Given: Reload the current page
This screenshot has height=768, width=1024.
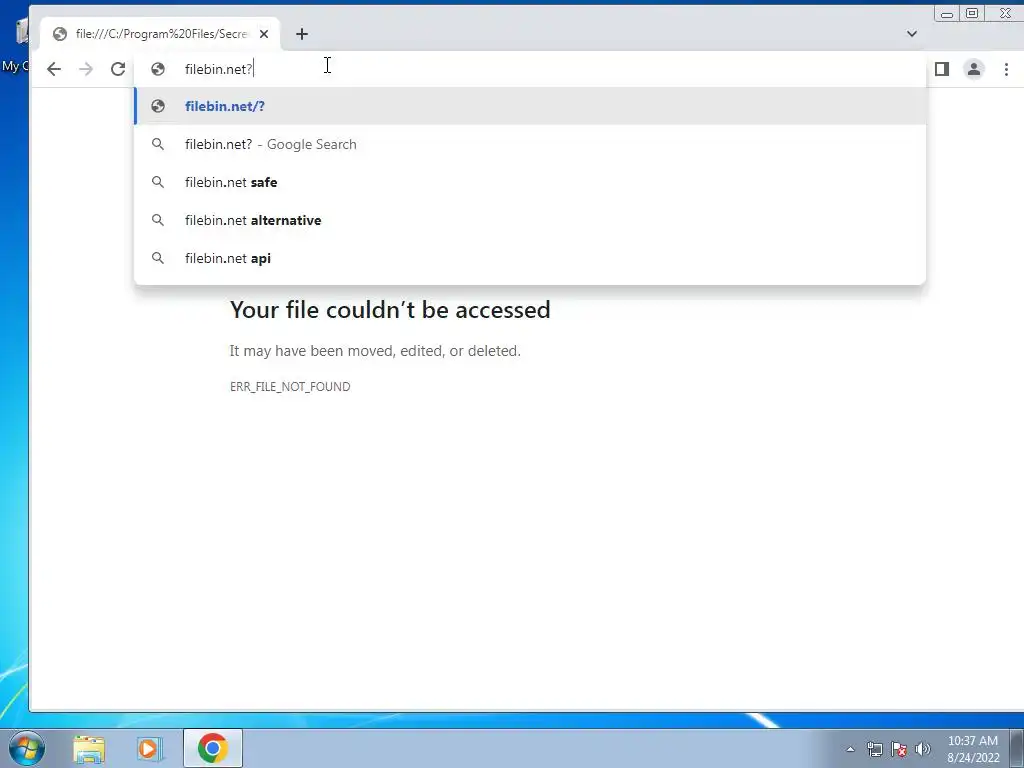Looking at the screenshot, I should 118,69.
